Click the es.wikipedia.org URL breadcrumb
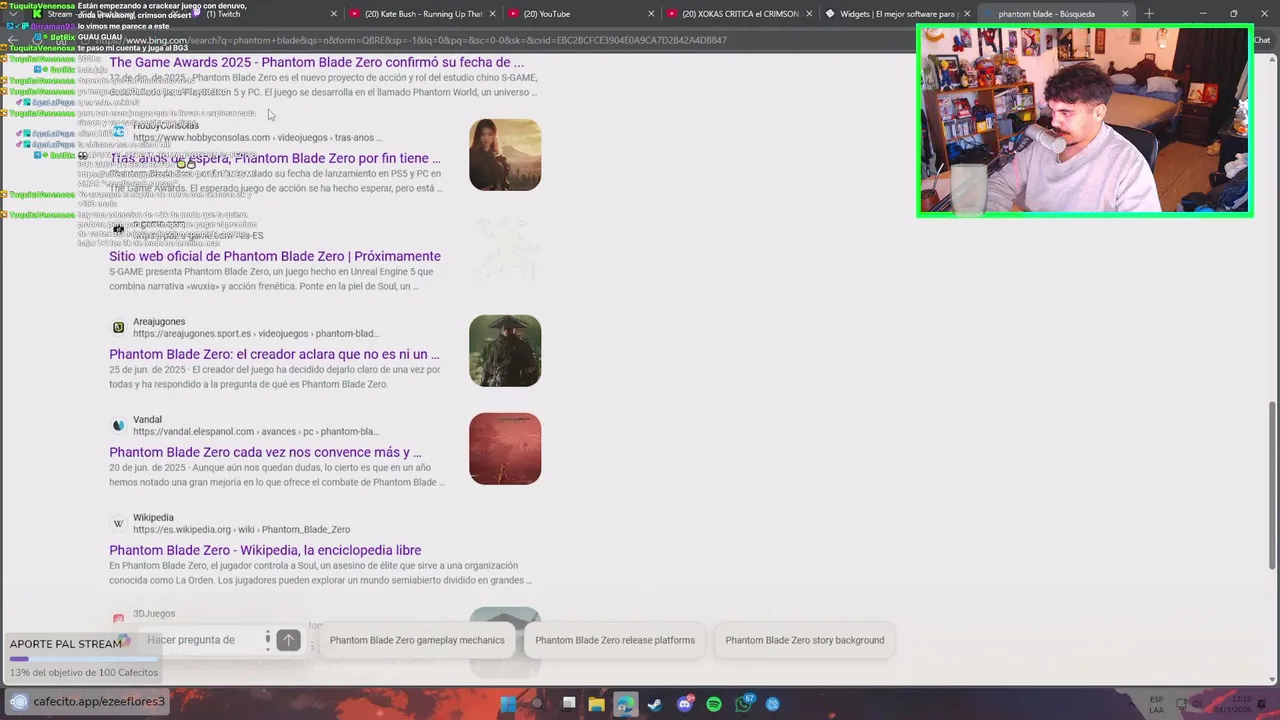Image resolution: width=1280 pixels, height=720 pixels. (241, 530)
